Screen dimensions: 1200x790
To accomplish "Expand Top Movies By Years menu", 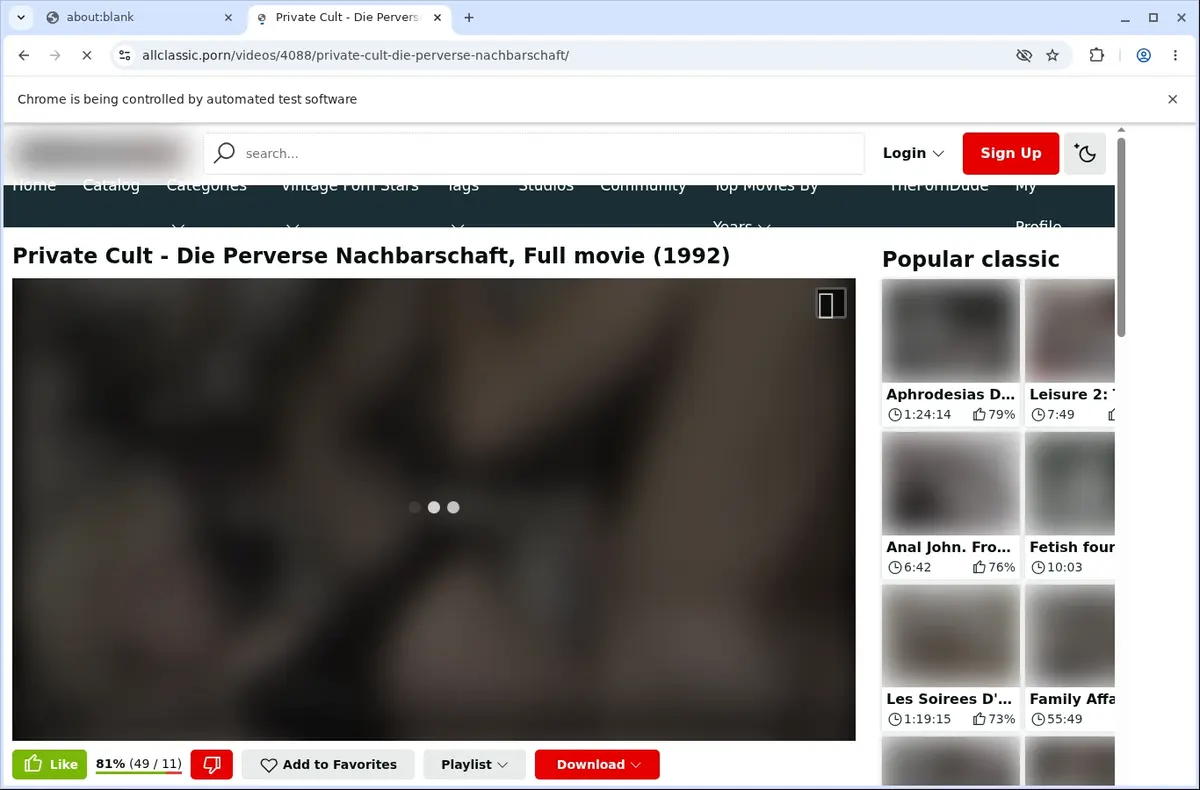I will pyautogui.click(x=765, y=205).
